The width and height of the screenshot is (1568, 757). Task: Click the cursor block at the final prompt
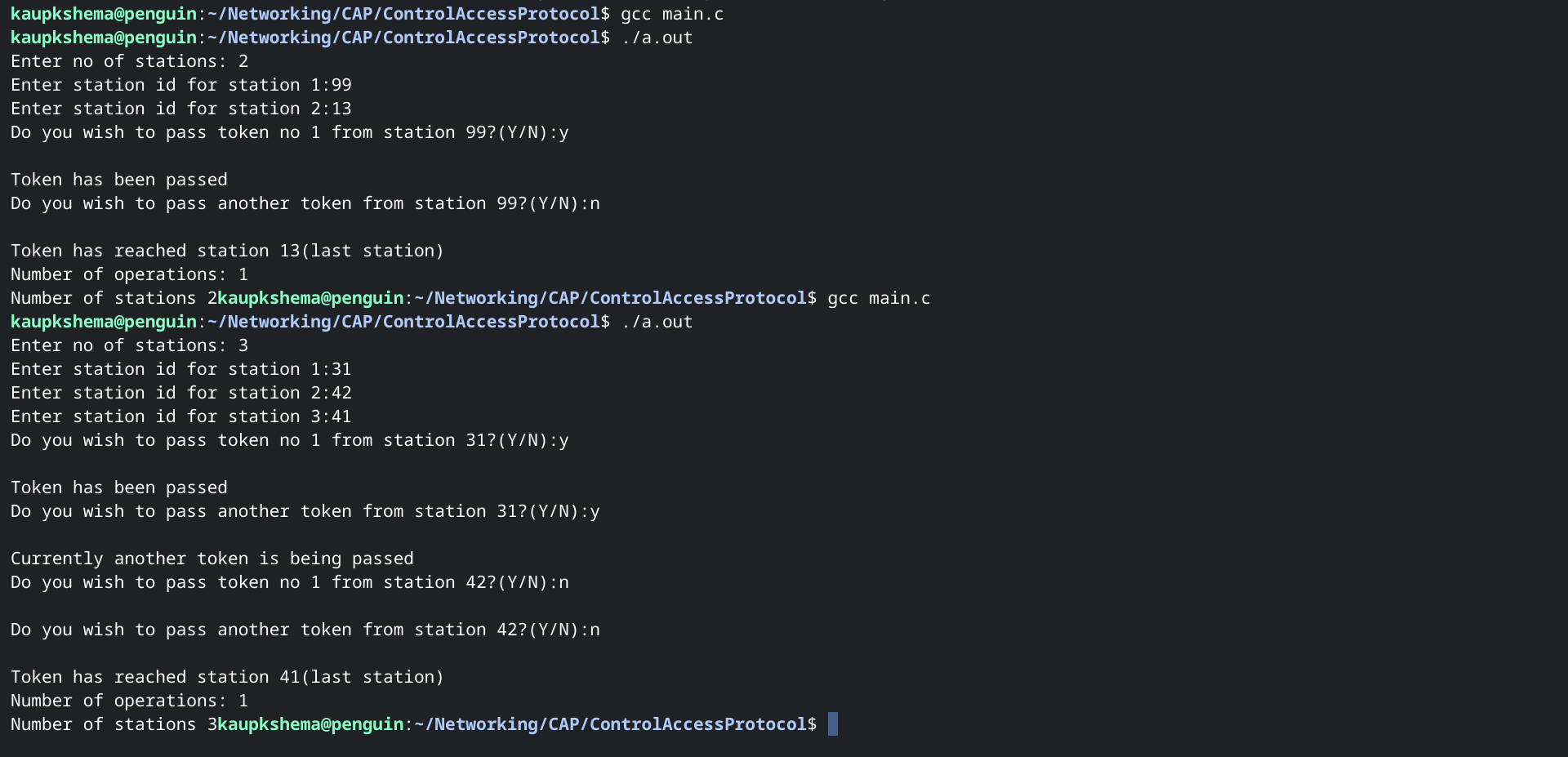click(x=832, y=724)
